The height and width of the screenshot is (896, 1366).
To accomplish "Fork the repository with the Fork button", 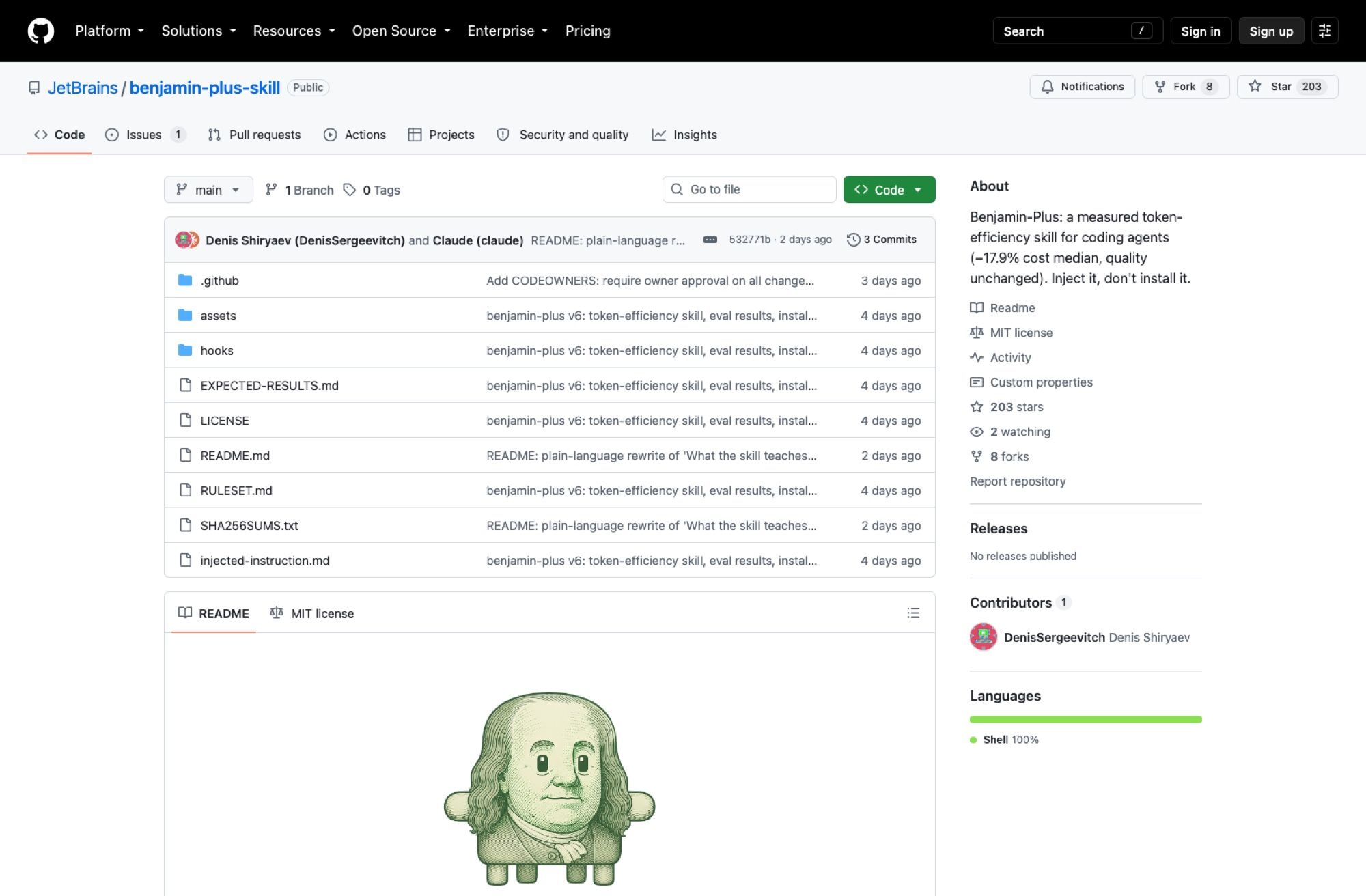I will 1186,87.
